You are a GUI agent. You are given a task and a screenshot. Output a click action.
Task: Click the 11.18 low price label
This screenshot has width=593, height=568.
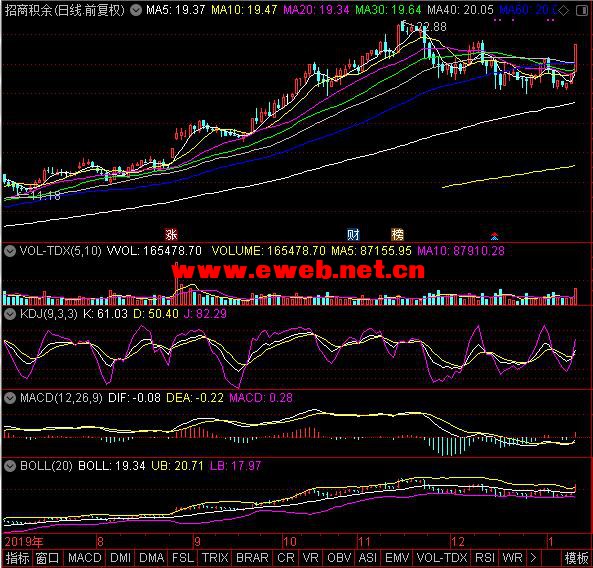coord(45,196)
